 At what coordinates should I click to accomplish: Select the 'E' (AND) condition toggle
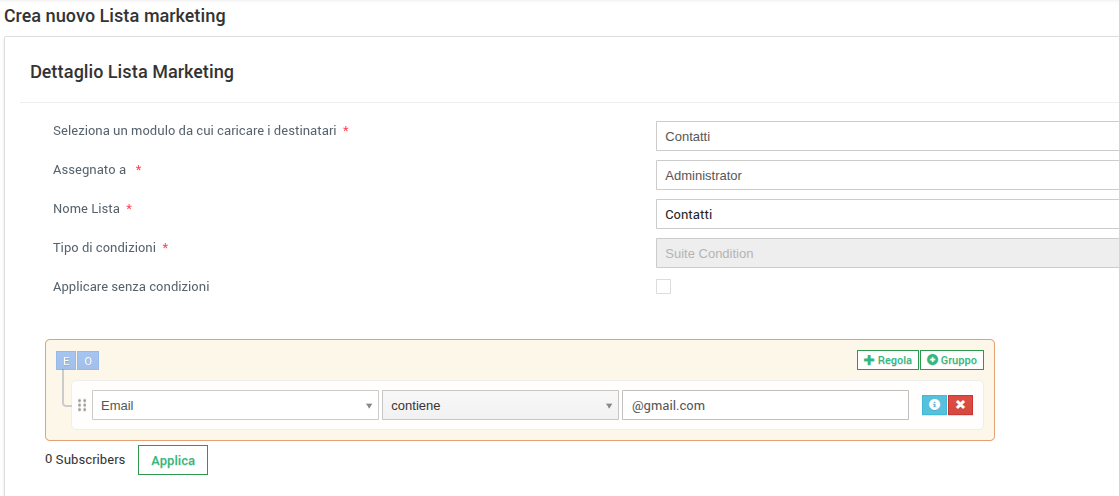66,361
